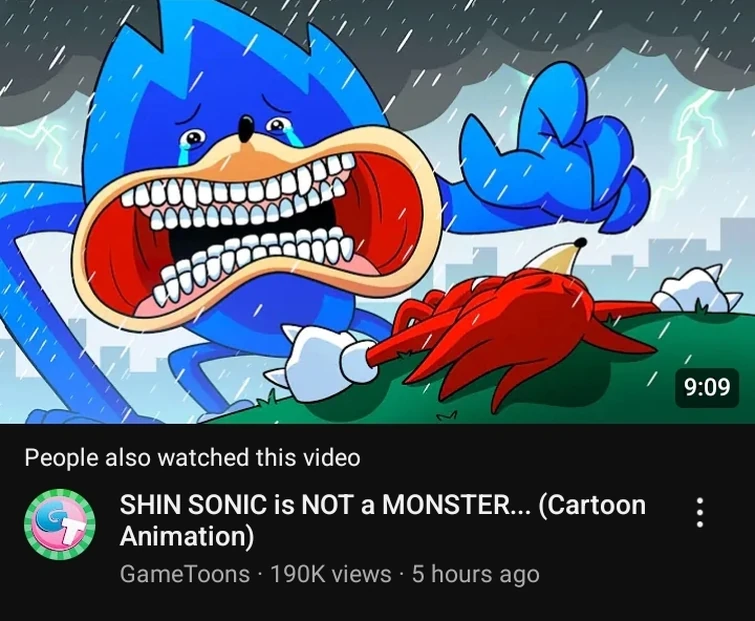Open the "SHIN SONIC is NOT a MONSTER" title
Image resolution: width=755 pixels, height=621 pixels.
click(382, 505)
